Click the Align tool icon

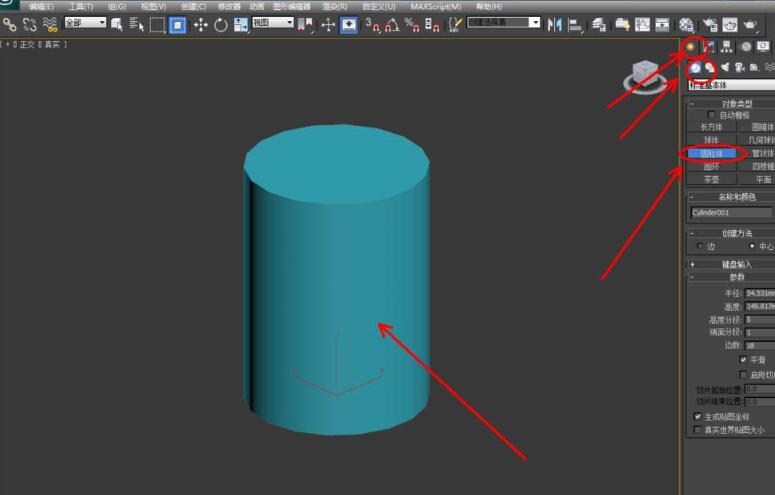pyautogui.click(x=575, y=25)
